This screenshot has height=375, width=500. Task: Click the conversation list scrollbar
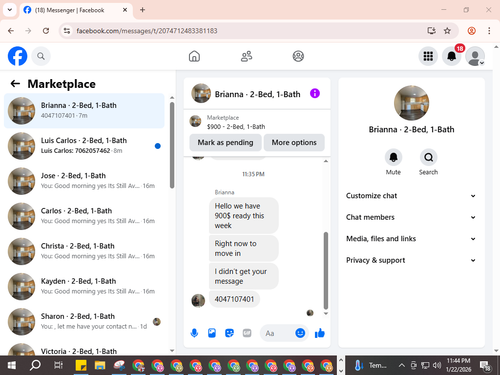[172, 145]
